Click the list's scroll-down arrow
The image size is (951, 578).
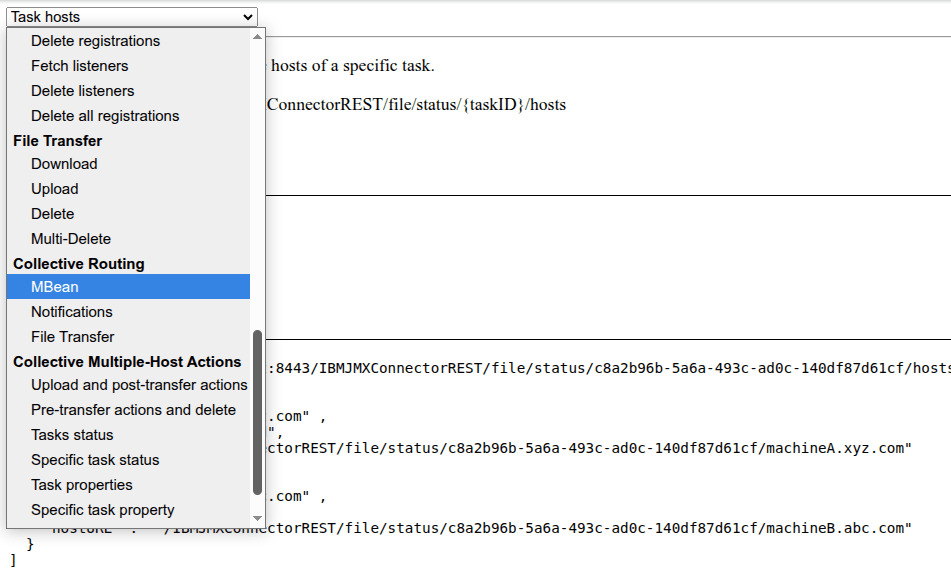(257, 519)
